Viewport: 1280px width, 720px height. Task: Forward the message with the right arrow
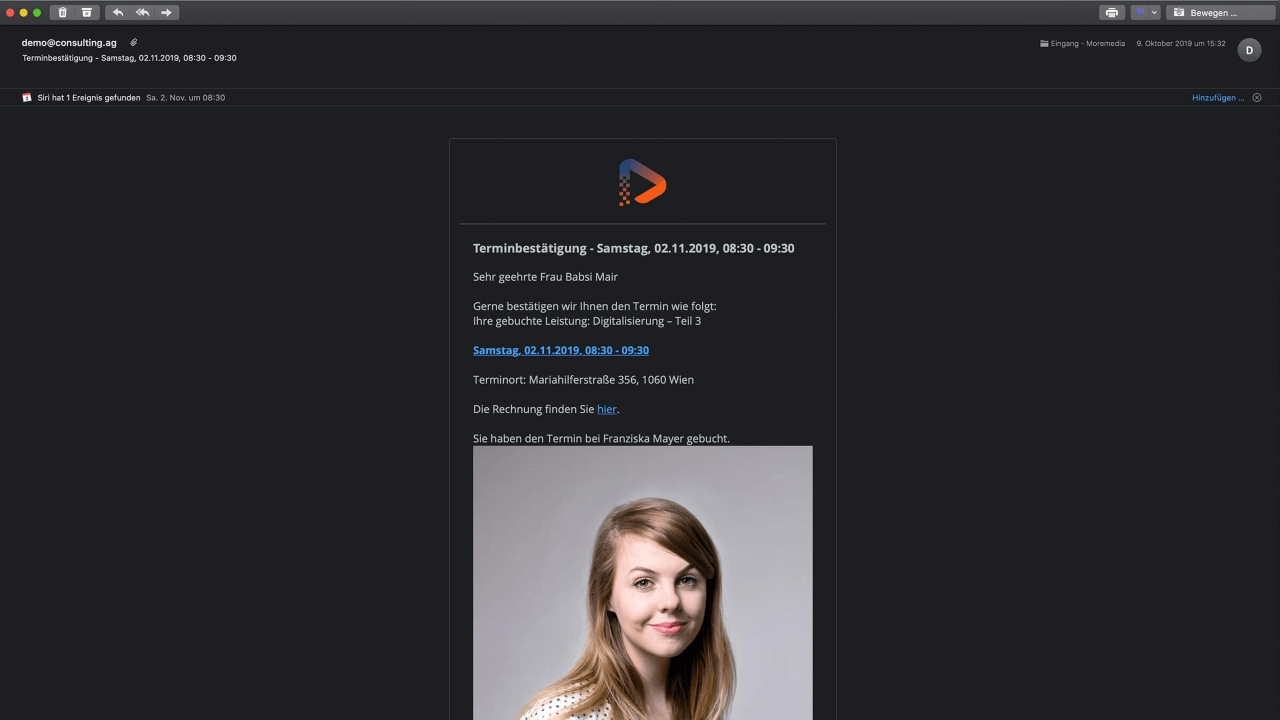click(167, 12)
